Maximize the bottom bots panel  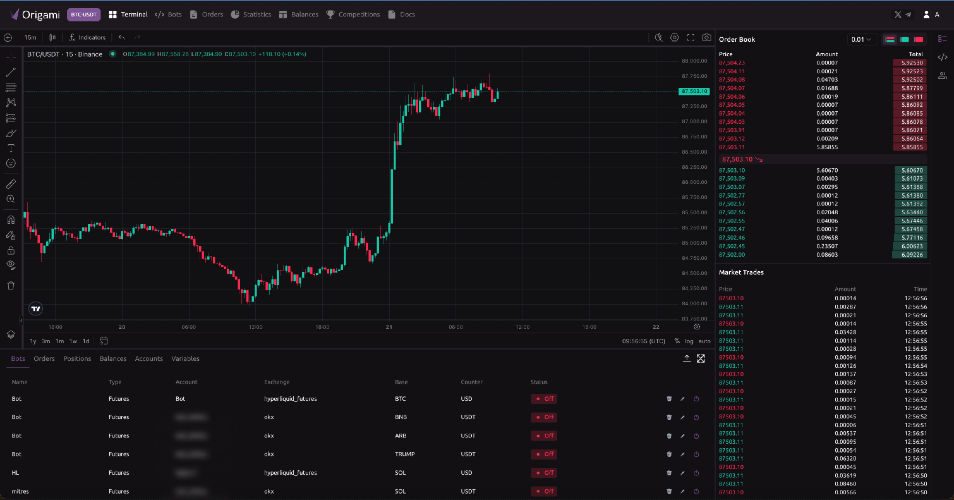(x=701, y=359)
